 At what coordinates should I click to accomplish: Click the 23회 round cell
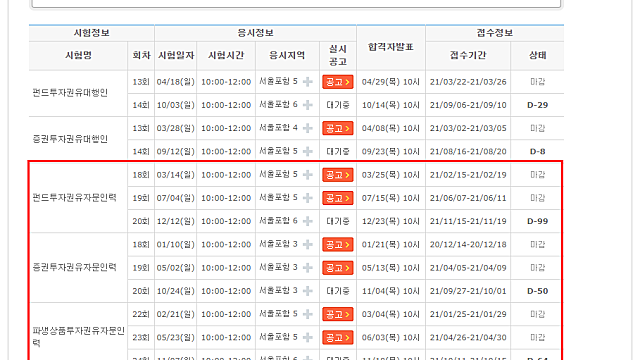point(141,338)
